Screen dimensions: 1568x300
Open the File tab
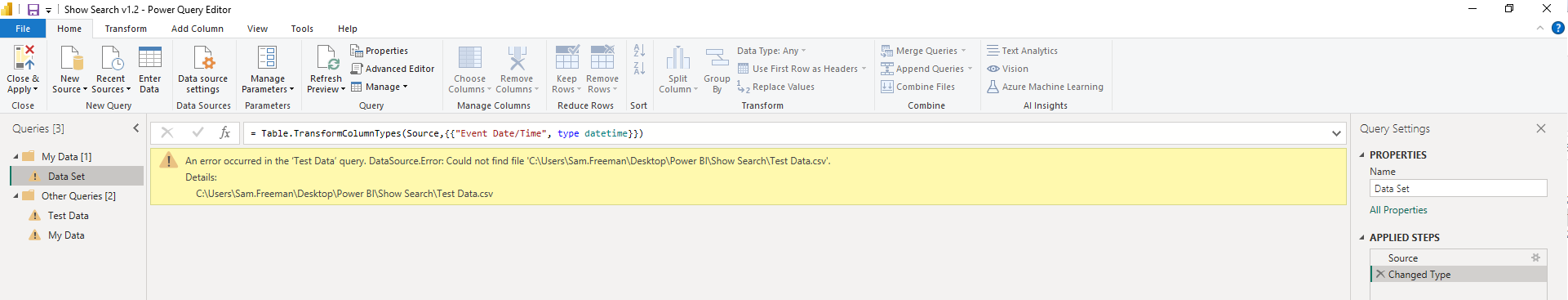pos(23,29)
